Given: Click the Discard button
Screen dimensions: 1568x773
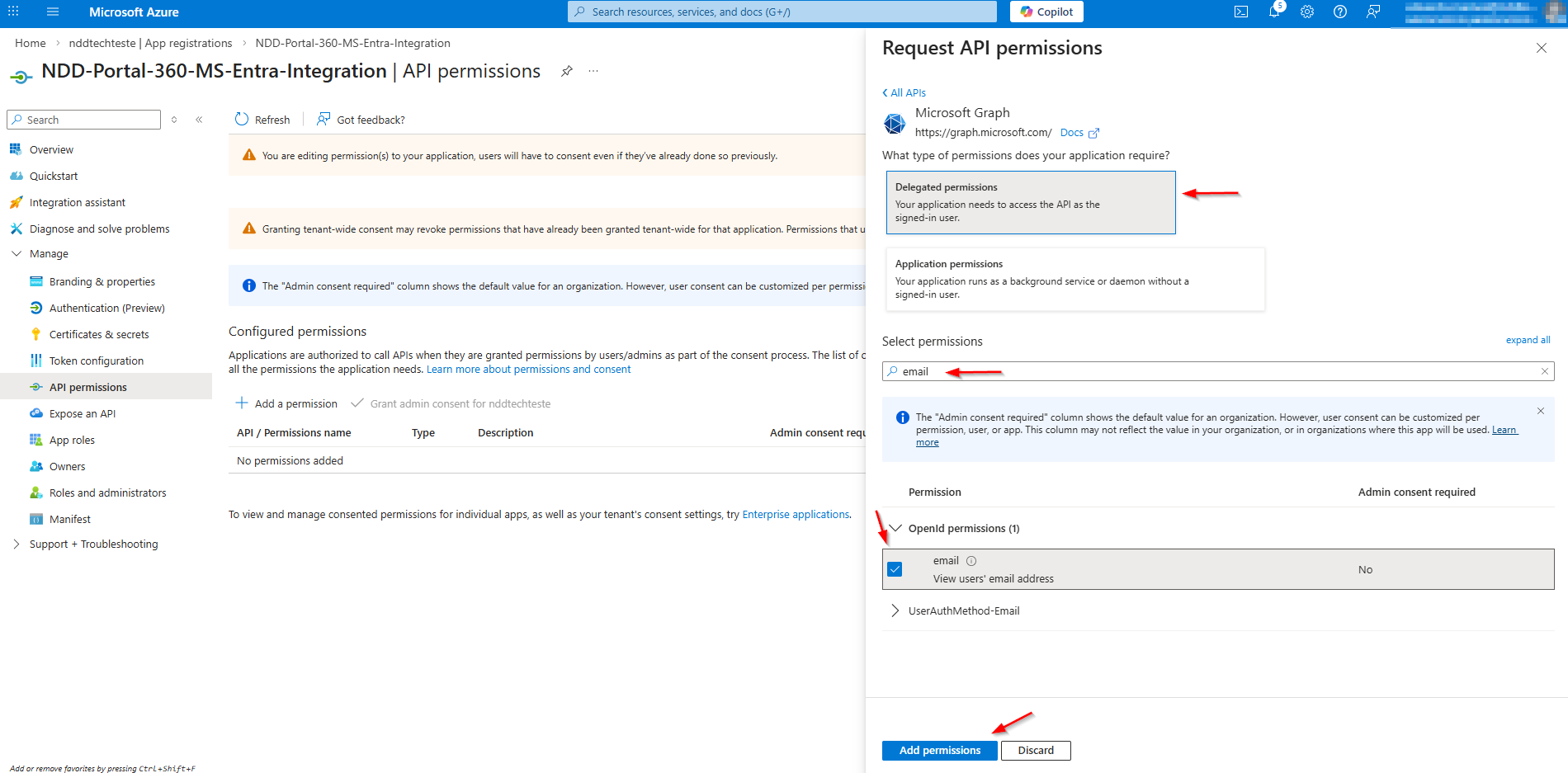Looking at the screenshot, I should pos(1035,750).
